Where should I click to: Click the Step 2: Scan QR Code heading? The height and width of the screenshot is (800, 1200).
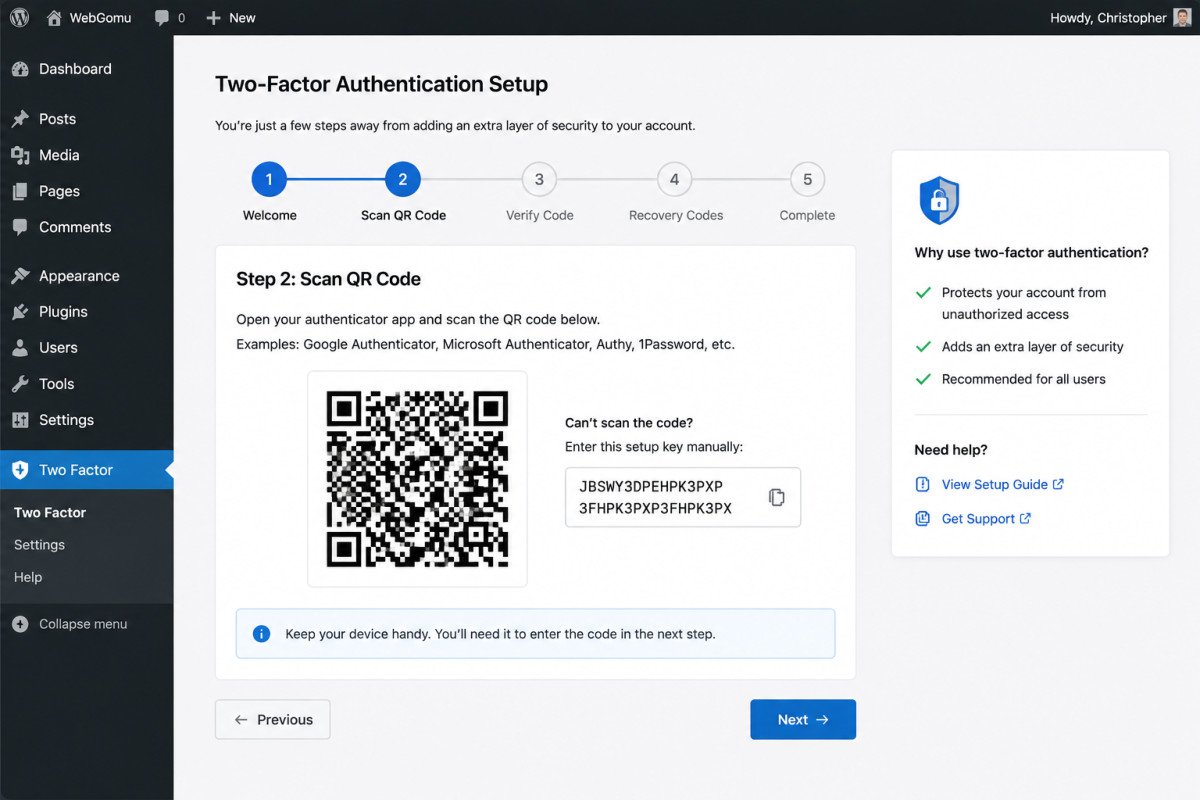(328, 279)
